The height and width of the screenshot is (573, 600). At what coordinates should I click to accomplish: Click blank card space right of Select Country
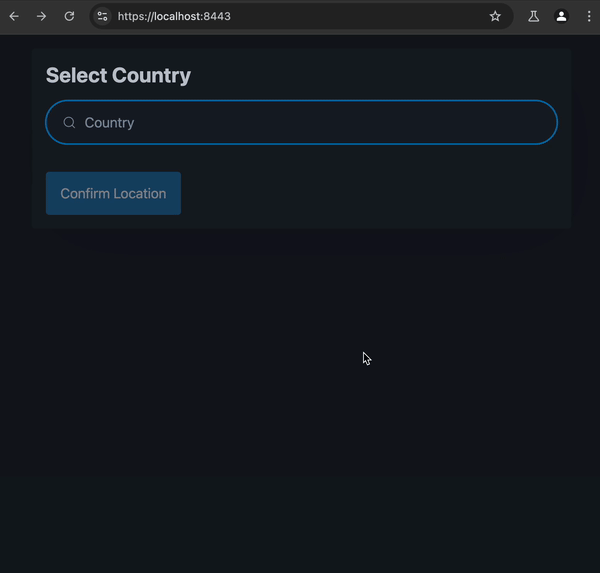coord(380,75)
